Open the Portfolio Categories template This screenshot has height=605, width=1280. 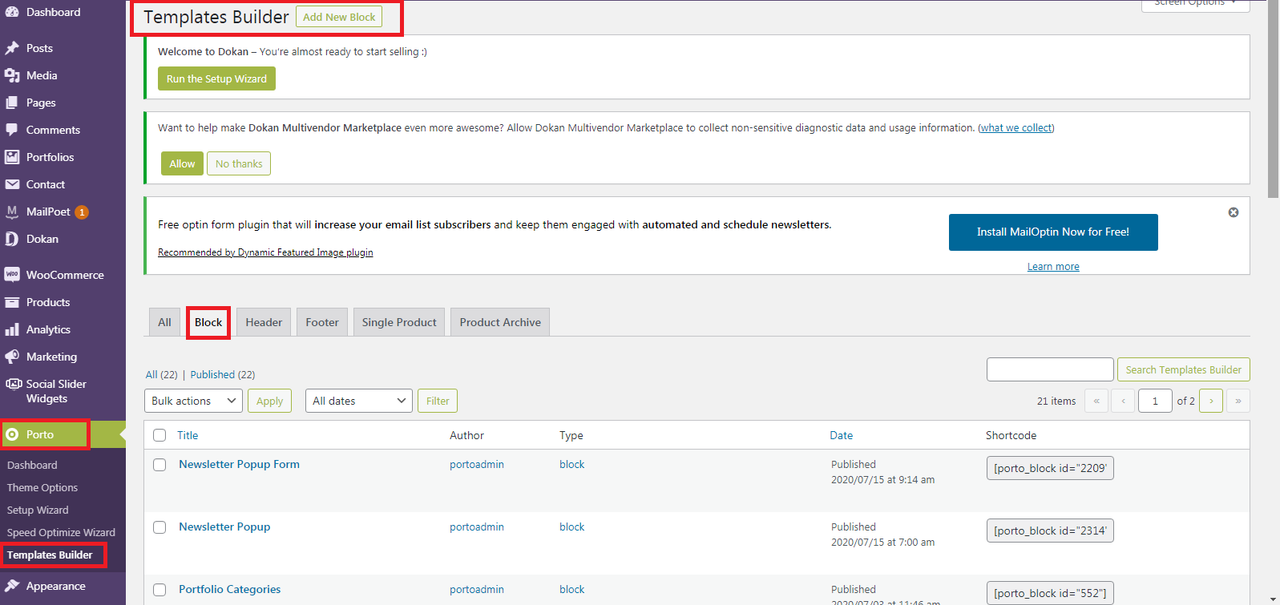(x=229, y=589)
